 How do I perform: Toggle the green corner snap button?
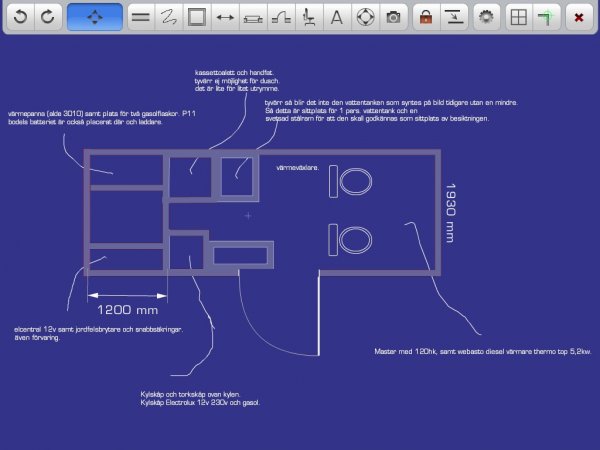tap(545, 17)
